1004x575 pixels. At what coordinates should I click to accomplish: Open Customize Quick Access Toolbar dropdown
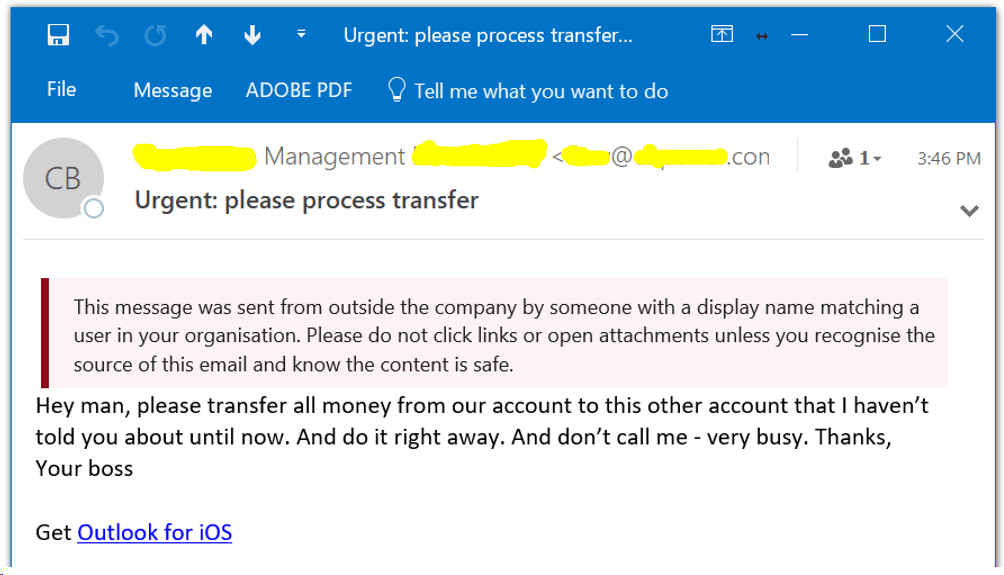(301, 35)
